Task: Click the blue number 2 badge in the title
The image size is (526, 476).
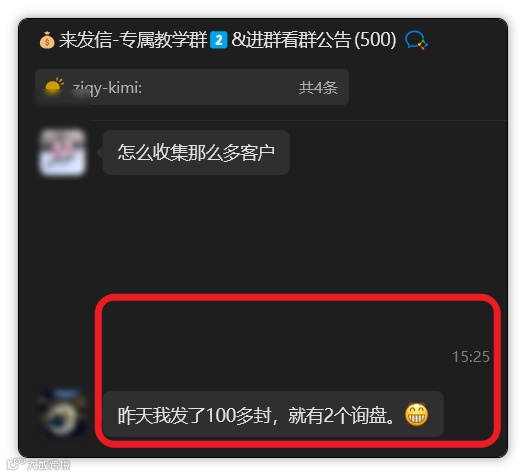Action: pos(219,40)
